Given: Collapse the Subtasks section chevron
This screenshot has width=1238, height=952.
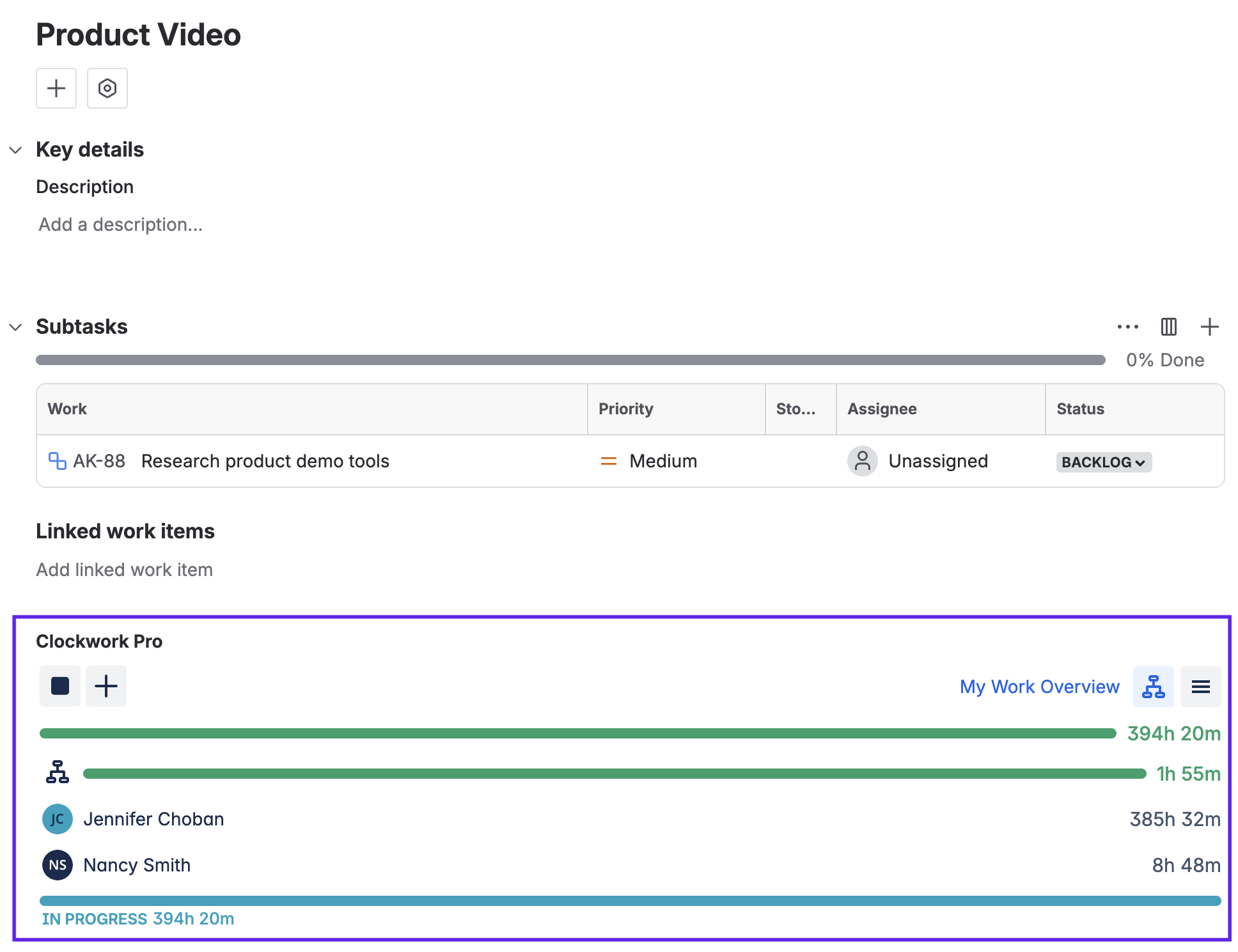Looking at the screenshot, I should [16, 327].
